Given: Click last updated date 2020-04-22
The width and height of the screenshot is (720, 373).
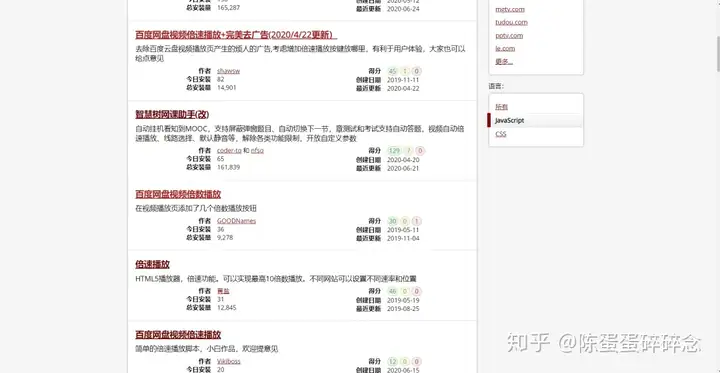Looking at the screenshot, I should [x=403, y=88].
